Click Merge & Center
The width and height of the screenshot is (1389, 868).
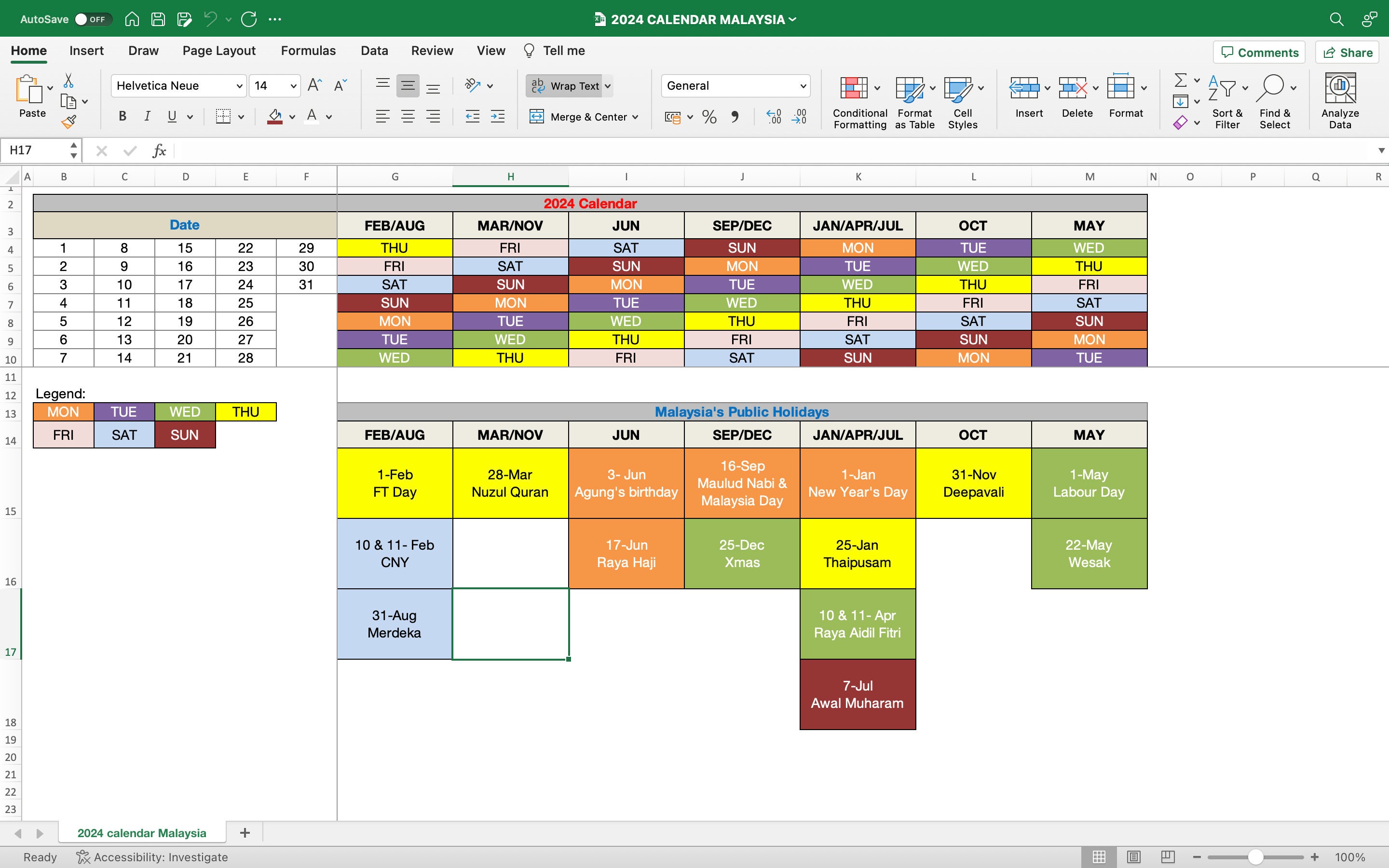tap(583, 117)
